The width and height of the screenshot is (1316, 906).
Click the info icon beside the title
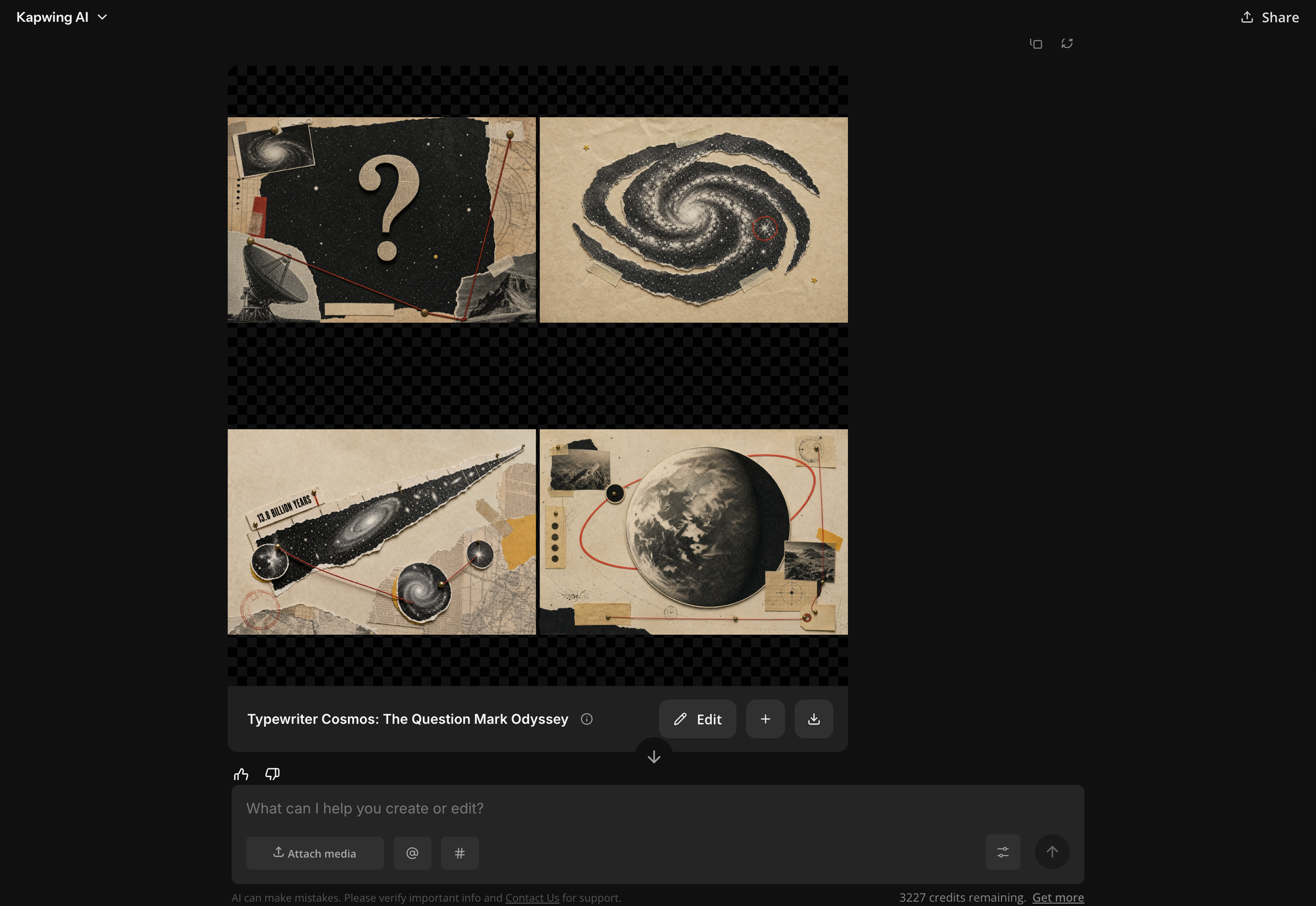(x=587, y=719)
